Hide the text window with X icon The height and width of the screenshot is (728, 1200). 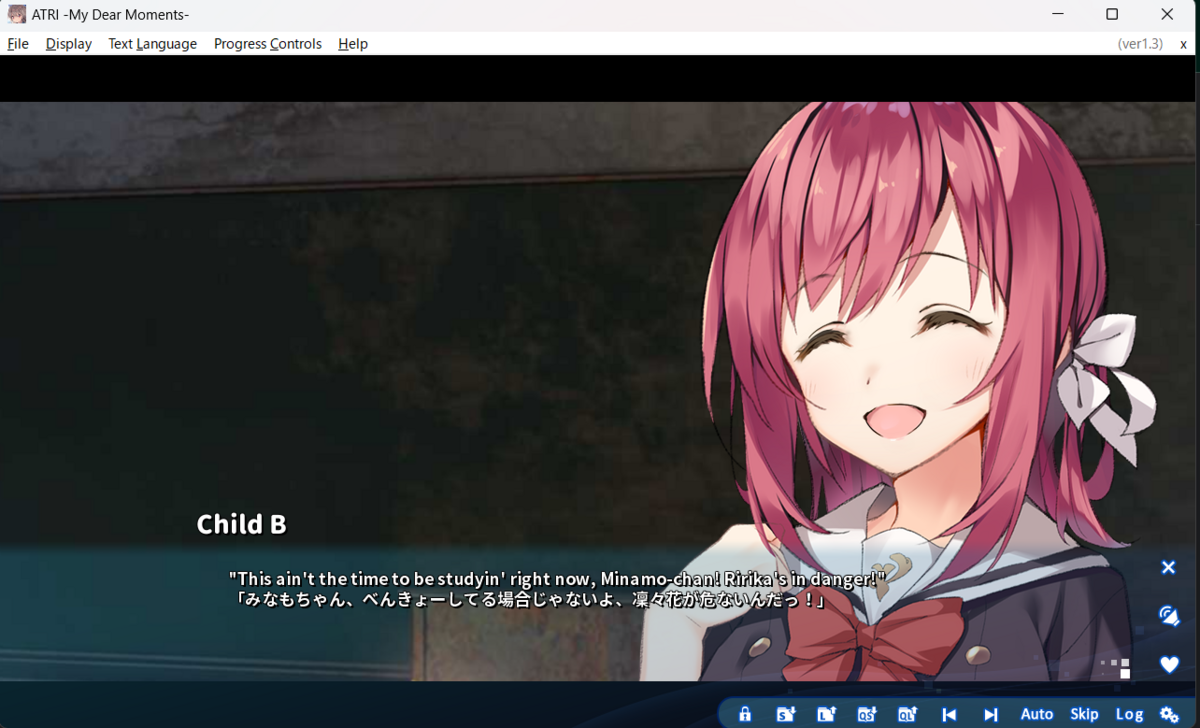pyautogui.click(x=1168, y=567)
